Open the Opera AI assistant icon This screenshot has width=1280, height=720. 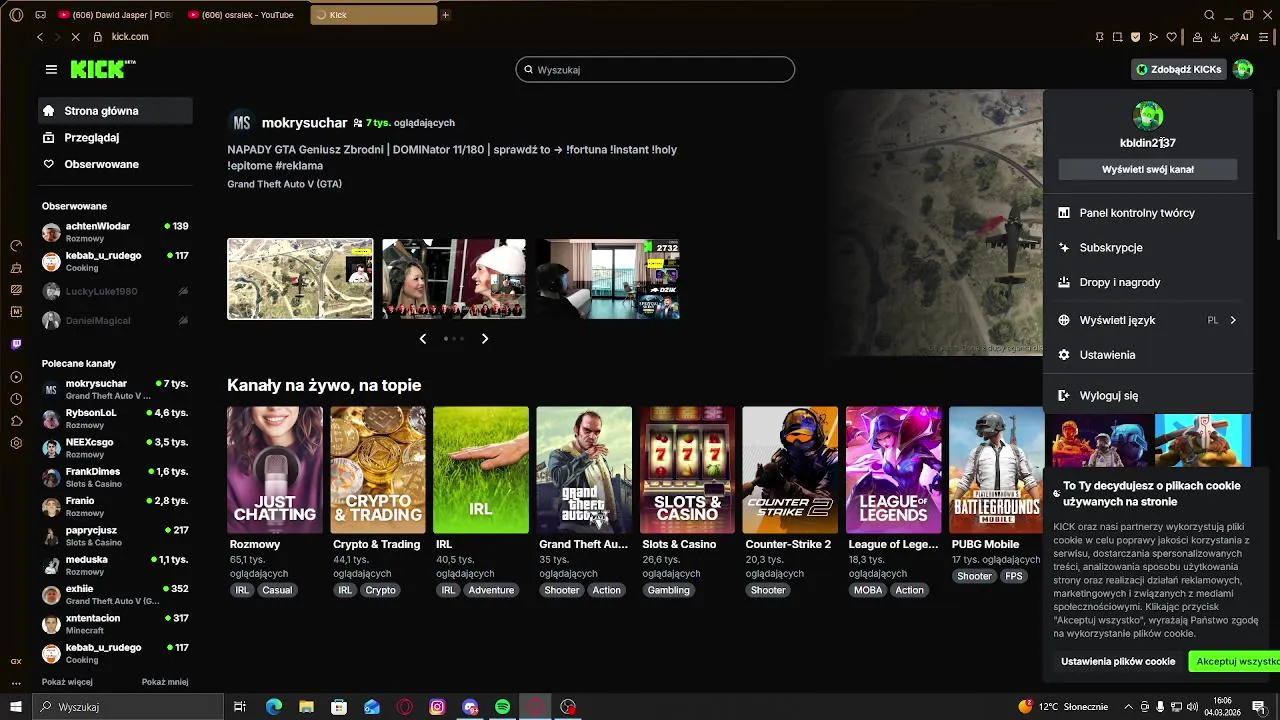(x=1241, y=37)
